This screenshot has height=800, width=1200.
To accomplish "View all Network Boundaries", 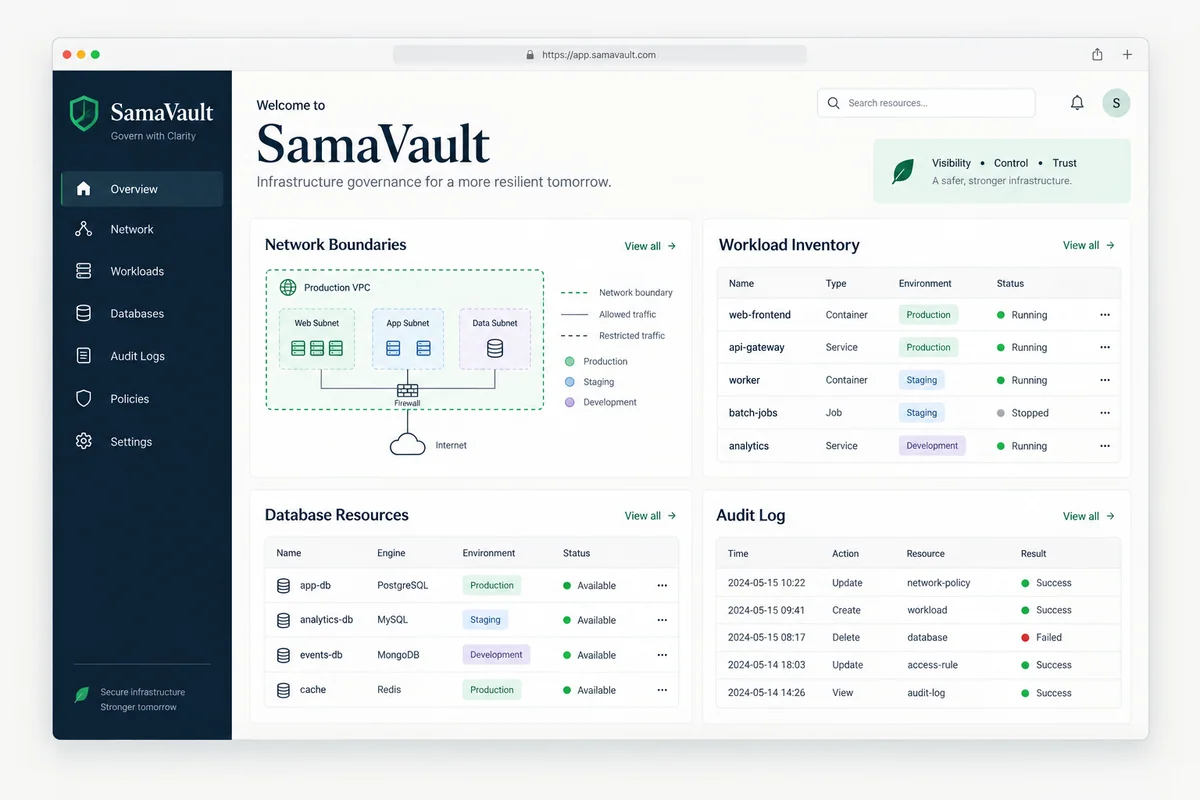I will 651,246.
